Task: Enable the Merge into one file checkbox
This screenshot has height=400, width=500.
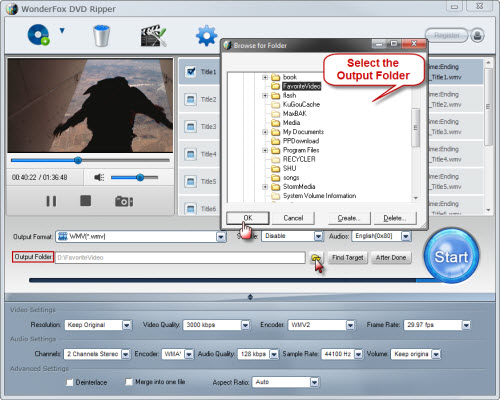Action: pos(129,382)
